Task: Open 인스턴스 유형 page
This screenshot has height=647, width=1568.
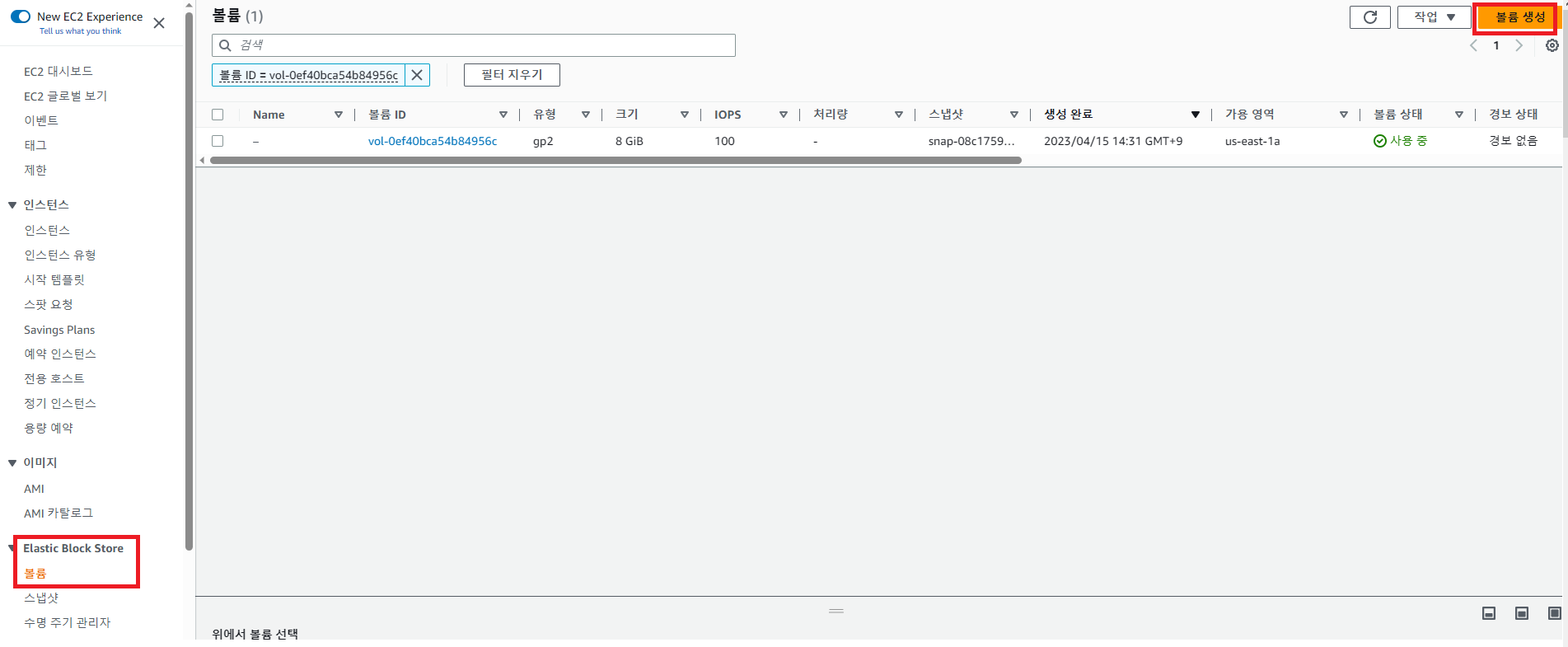Action: [60, 256]
